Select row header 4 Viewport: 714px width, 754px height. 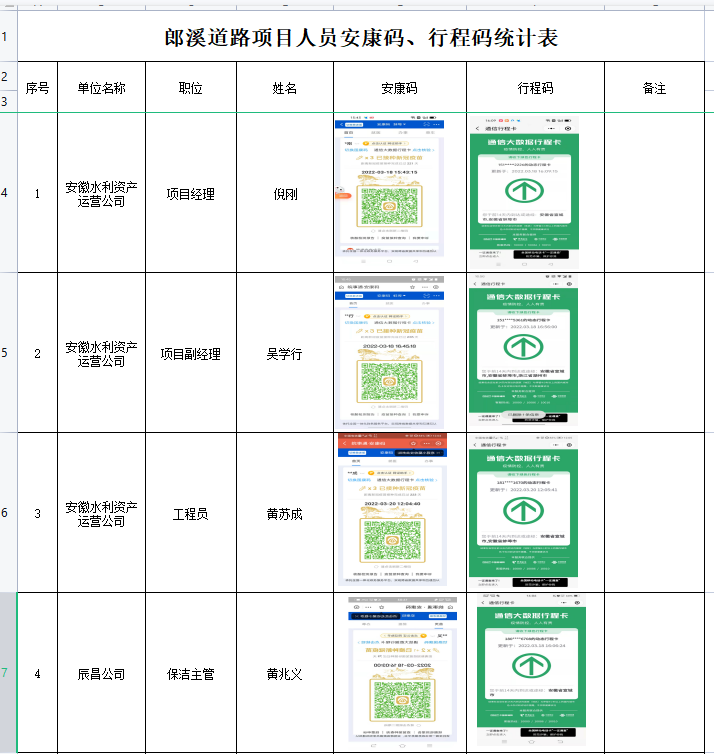(x=8, y=193)
